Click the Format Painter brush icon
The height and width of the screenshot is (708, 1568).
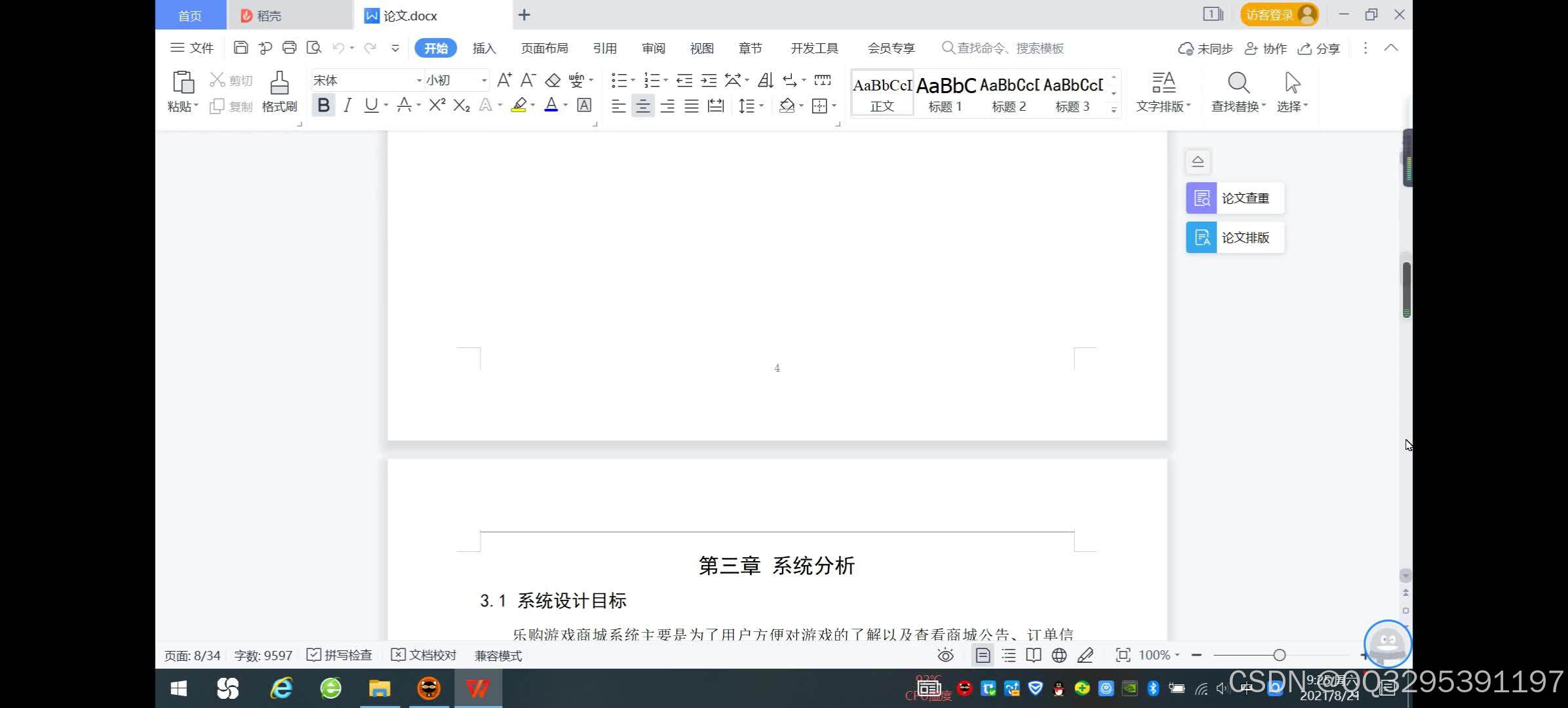(280, 83)
